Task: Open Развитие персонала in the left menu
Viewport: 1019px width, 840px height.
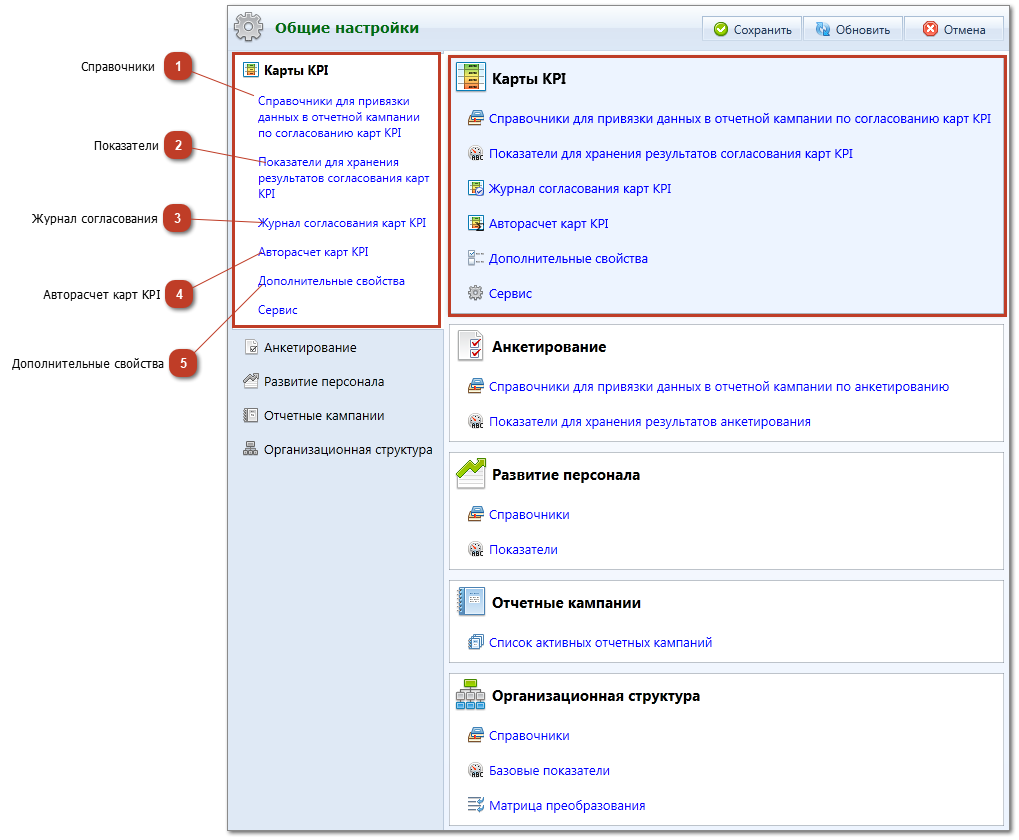Action: click(324, 381)
